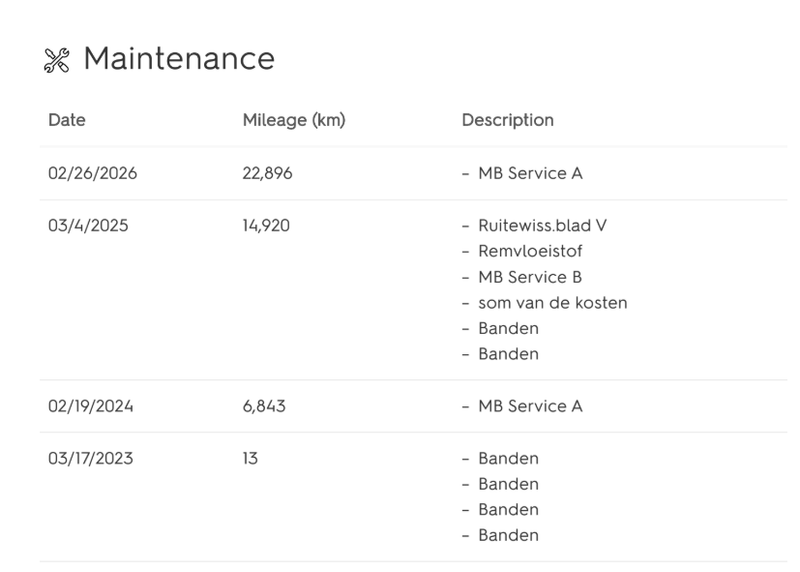Click the 14,920 mileage value
This screenshot has width=800, height=572.
point(266,226)
